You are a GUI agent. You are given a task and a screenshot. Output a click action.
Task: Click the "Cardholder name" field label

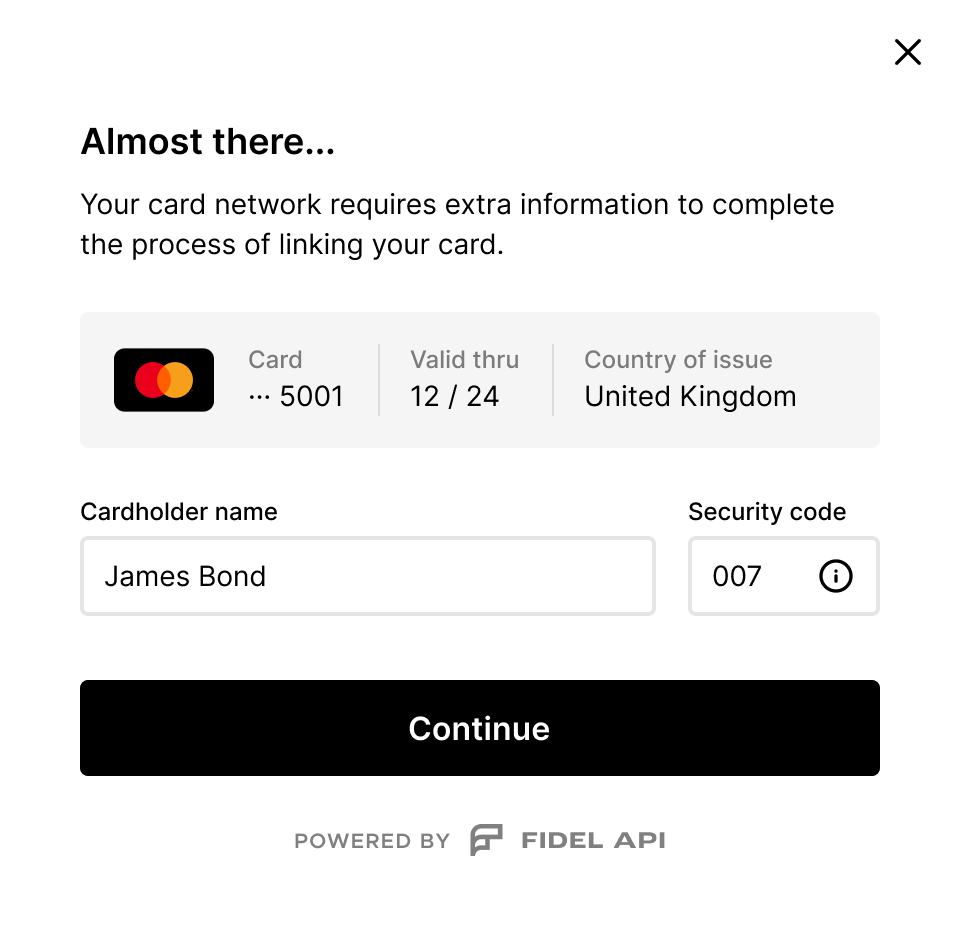(179, 512)
